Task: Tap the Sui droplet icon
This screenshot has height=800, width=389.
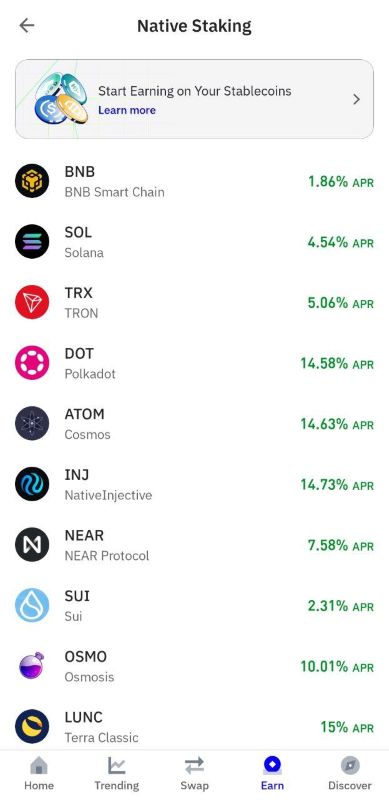Action: 32,606
